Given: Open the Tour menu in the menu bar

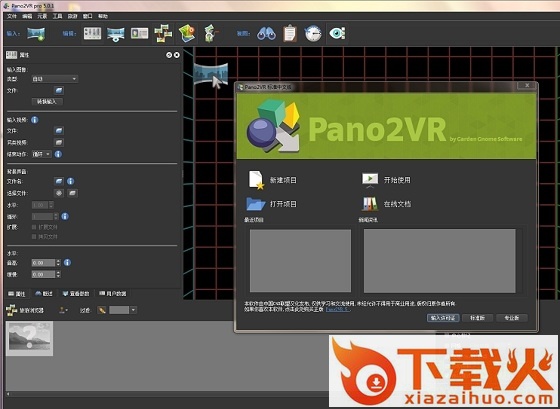Looking at the screenshot, I should [x=72, y=16].
